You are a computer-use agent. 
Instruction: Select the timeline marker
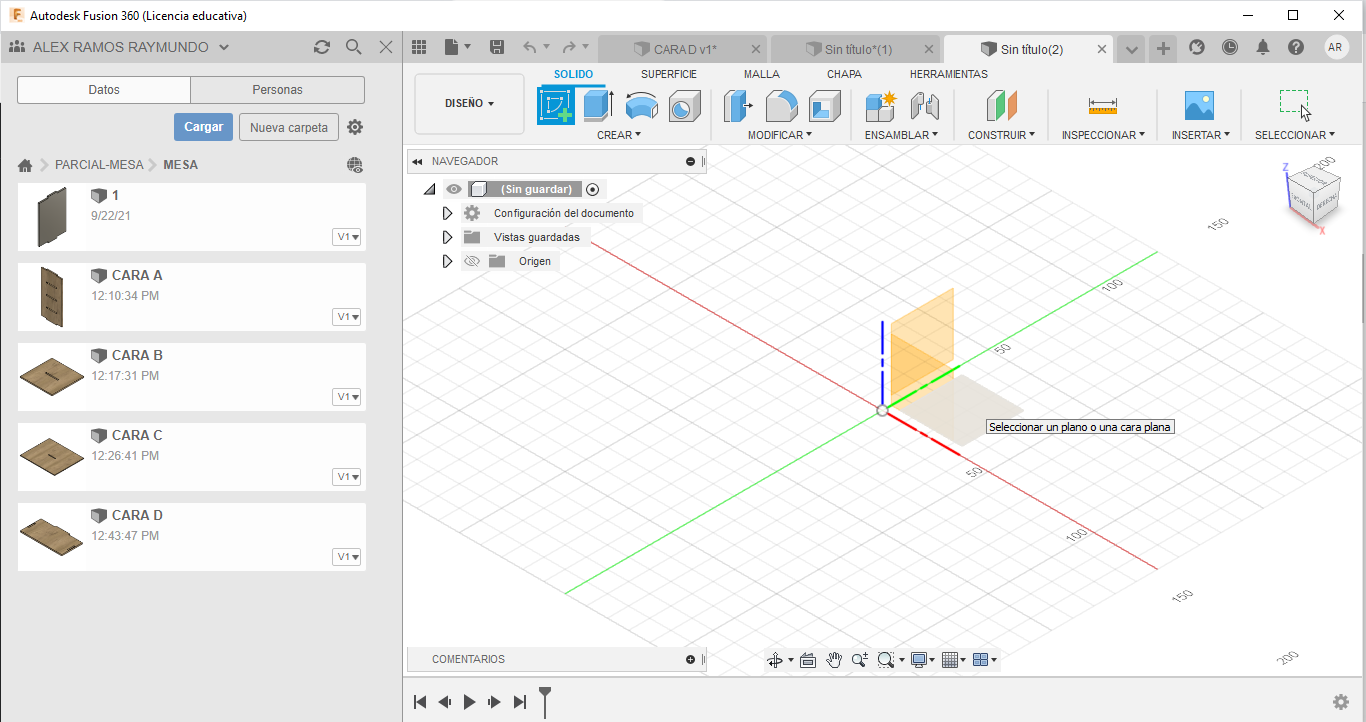(545, 700)
